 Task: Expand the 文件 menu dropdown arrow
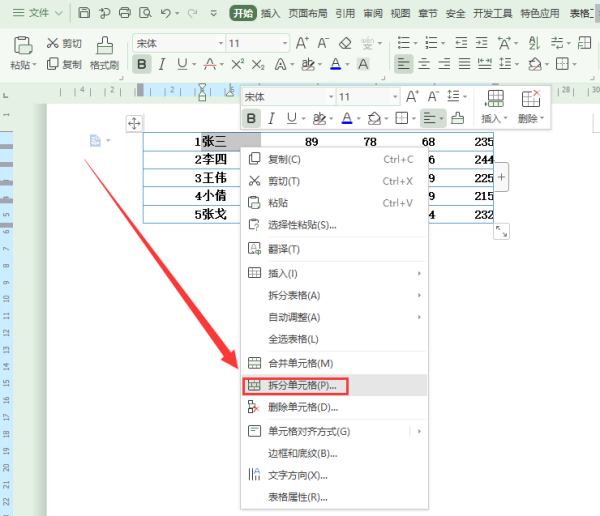coord(59,13)
